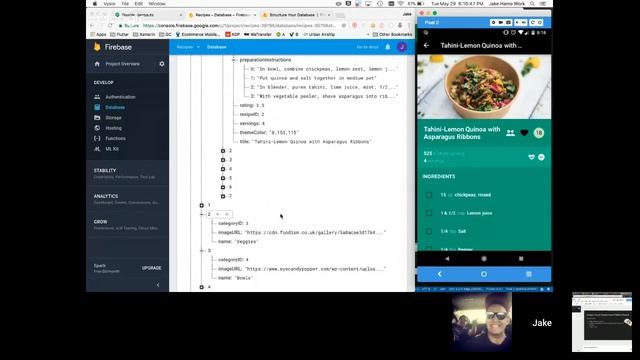Expand recipe node 7 in tree
The width and height of the screenshot is (640, 360).
223,196
